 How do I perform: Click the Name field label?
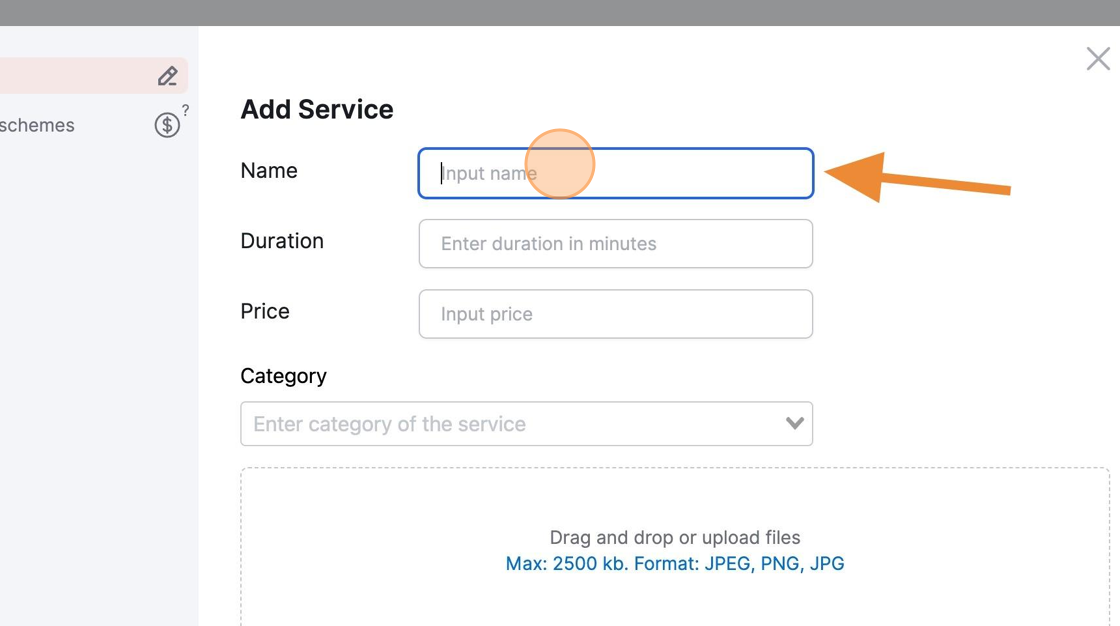[x=269, y=171]
